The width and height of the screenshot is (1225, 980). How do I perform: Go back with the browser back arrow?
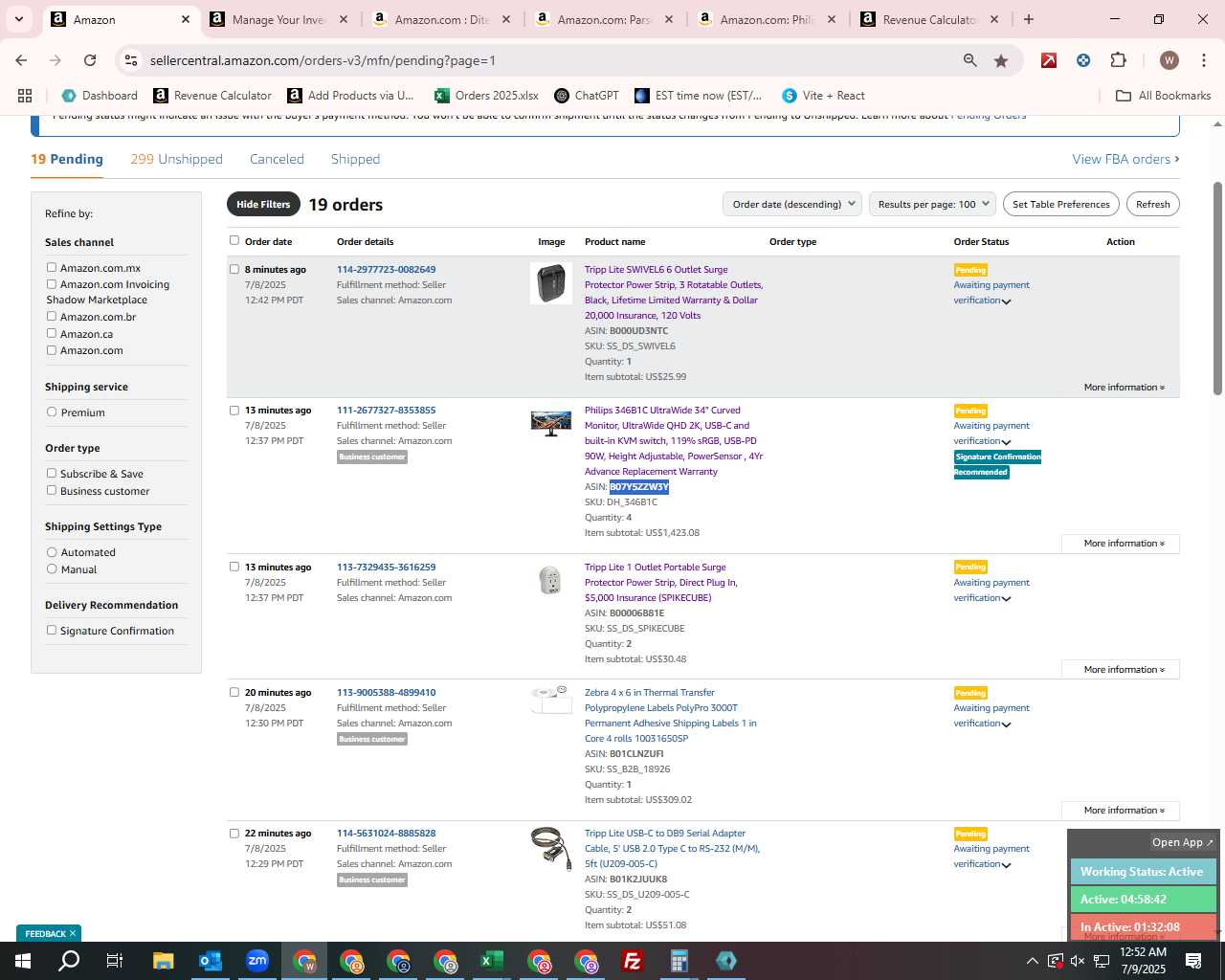21,60
